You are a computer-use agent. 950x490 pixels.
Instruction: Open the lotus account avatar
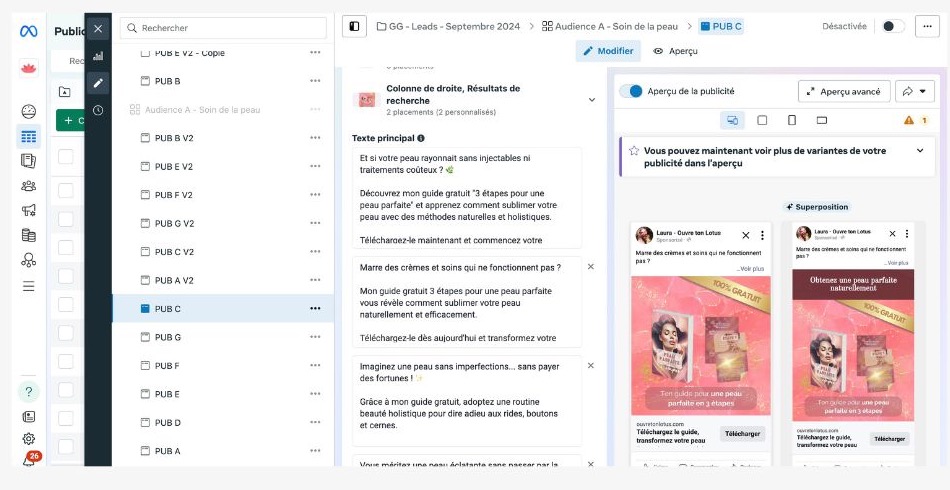pyautogui.click(x=28, y=68)
